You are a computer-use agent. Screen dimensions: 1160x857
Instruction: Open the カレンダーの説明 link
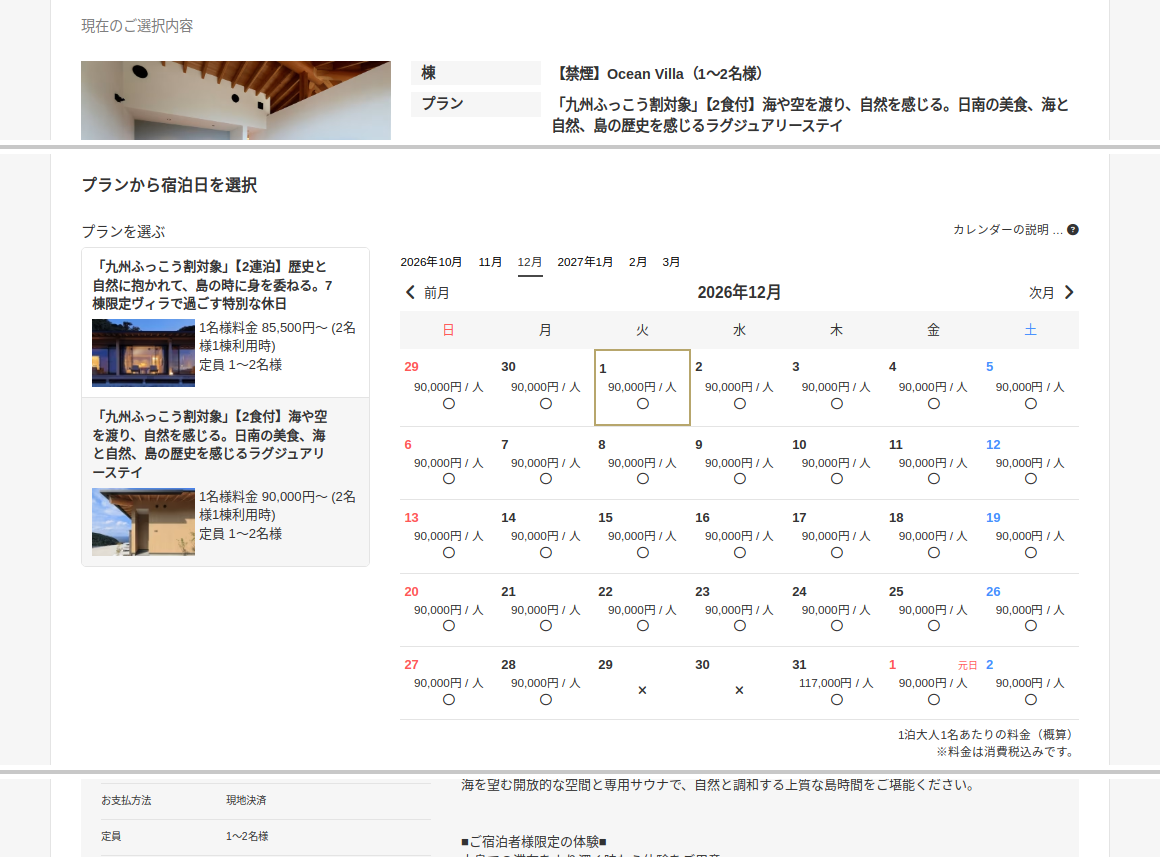pyautogui.click(x=1008, y=230)
